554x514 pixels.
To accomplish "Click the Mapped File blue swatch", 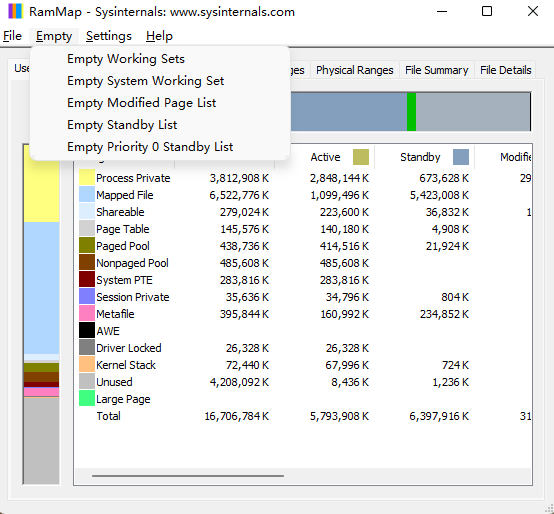I will point(87,195).
